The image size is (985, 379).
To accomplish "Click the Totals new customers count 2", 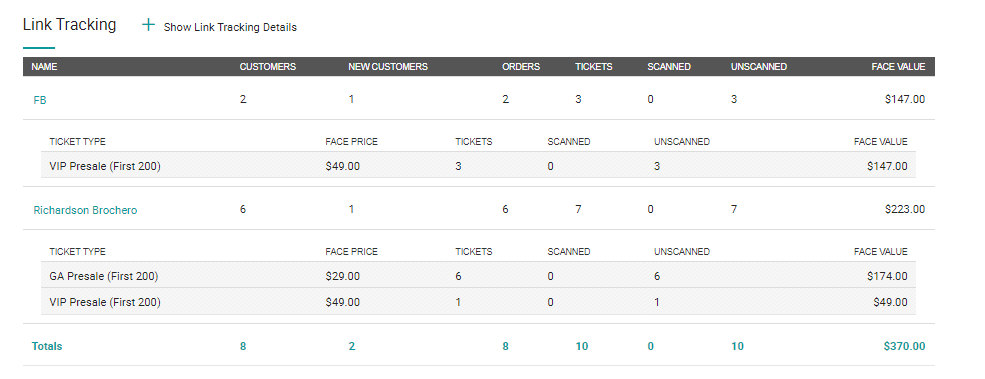I will 352,346.
